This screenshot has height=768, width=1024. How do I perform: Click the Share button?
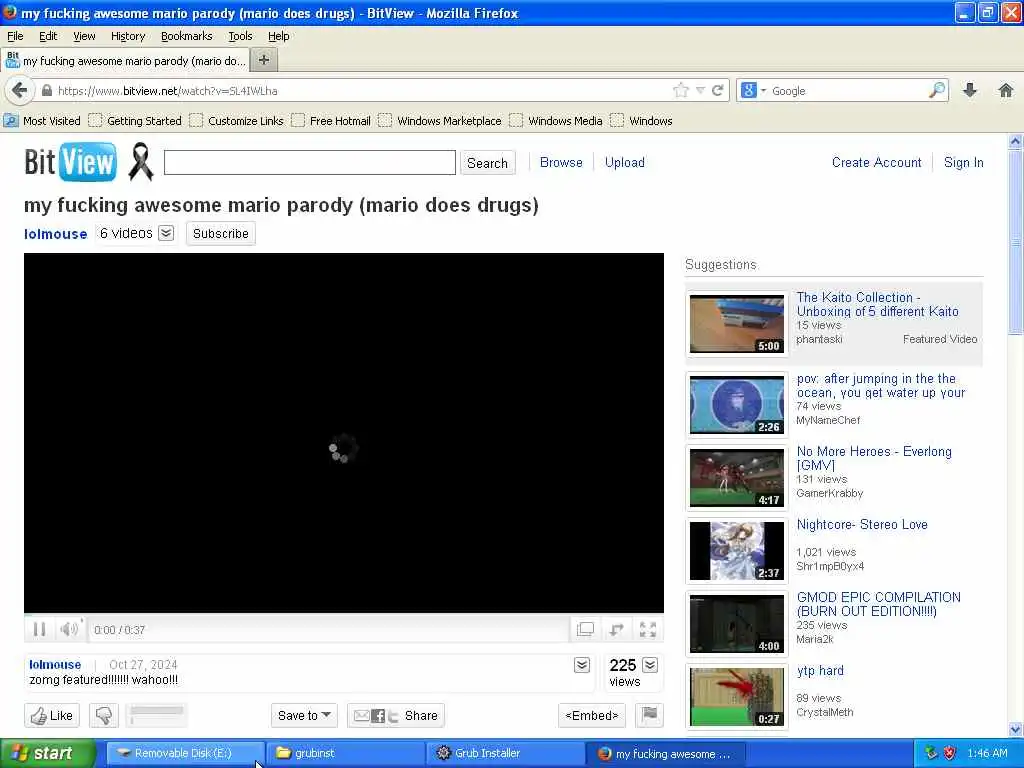pos(396,715)
